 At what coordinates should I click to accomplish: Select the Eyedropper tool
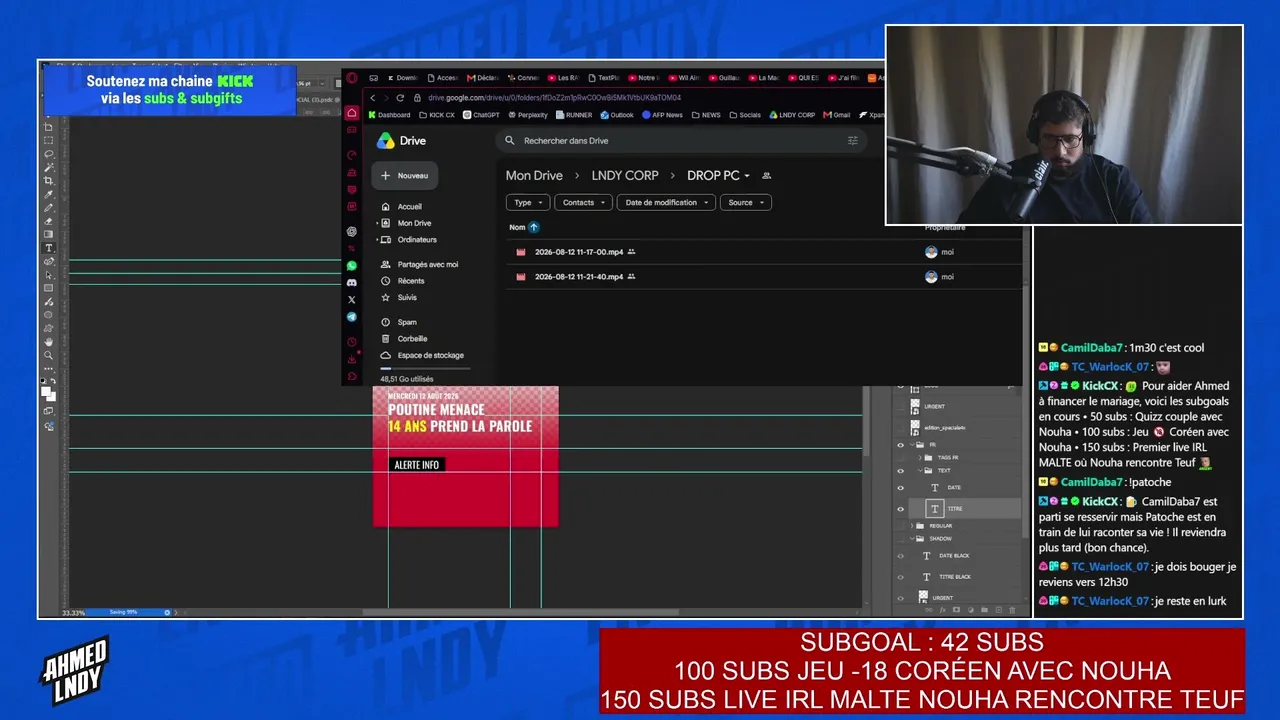click(x=48, y=194)
